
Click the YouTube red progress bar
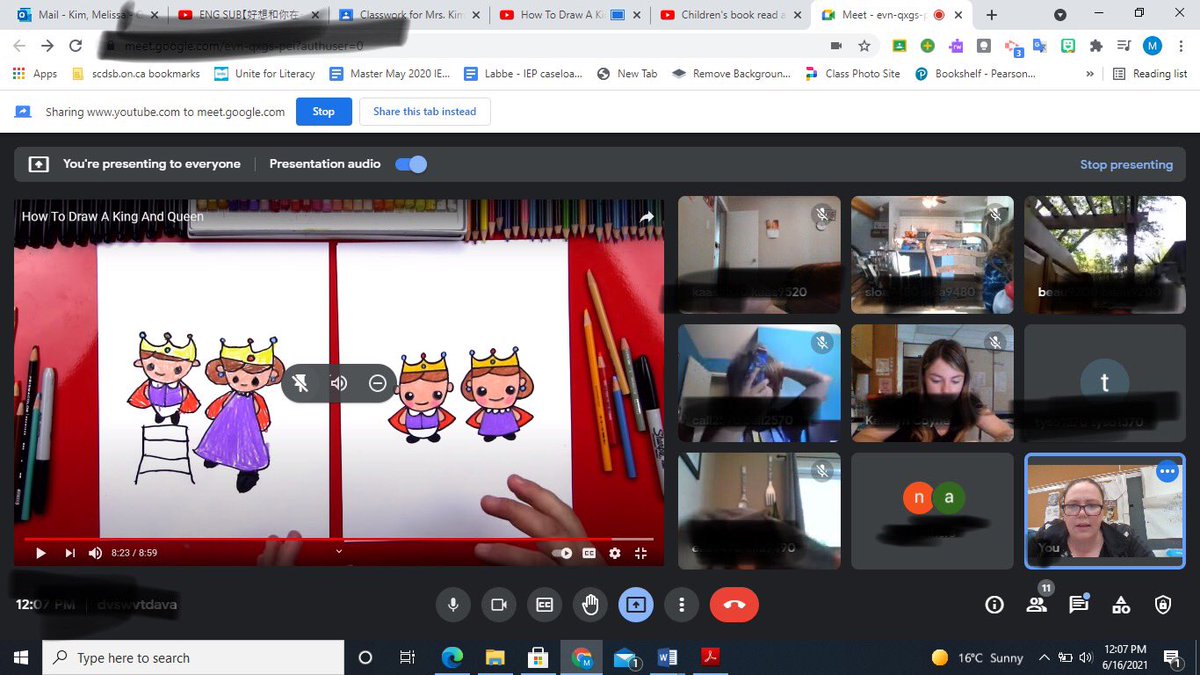point(338,539)
